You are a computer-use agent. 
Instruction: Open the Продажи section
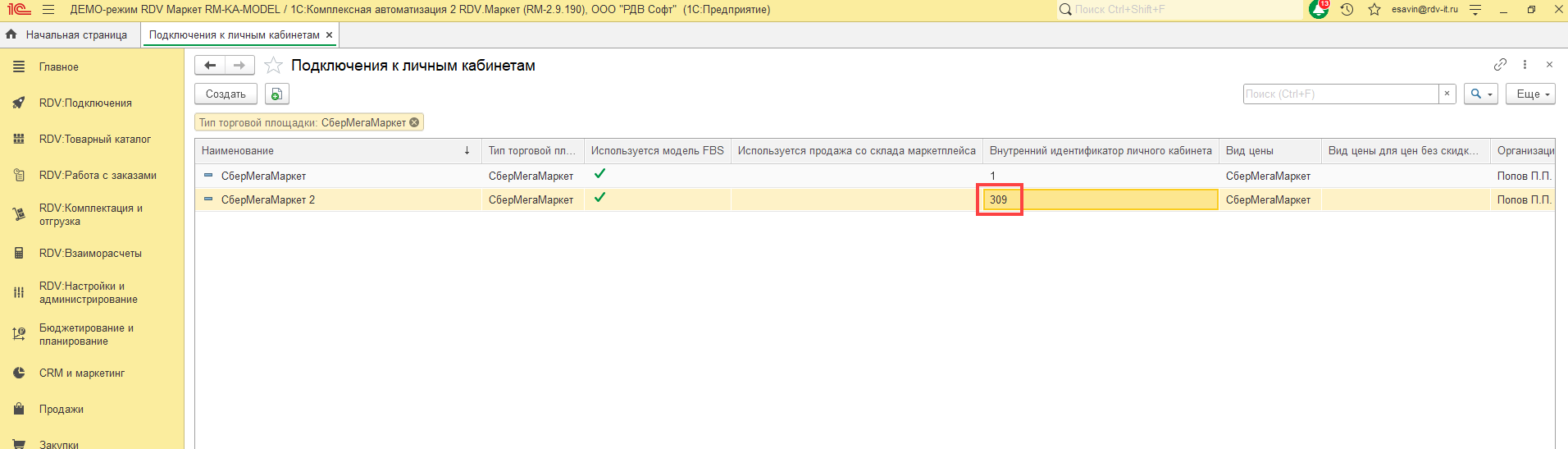[x=62, y=410]
